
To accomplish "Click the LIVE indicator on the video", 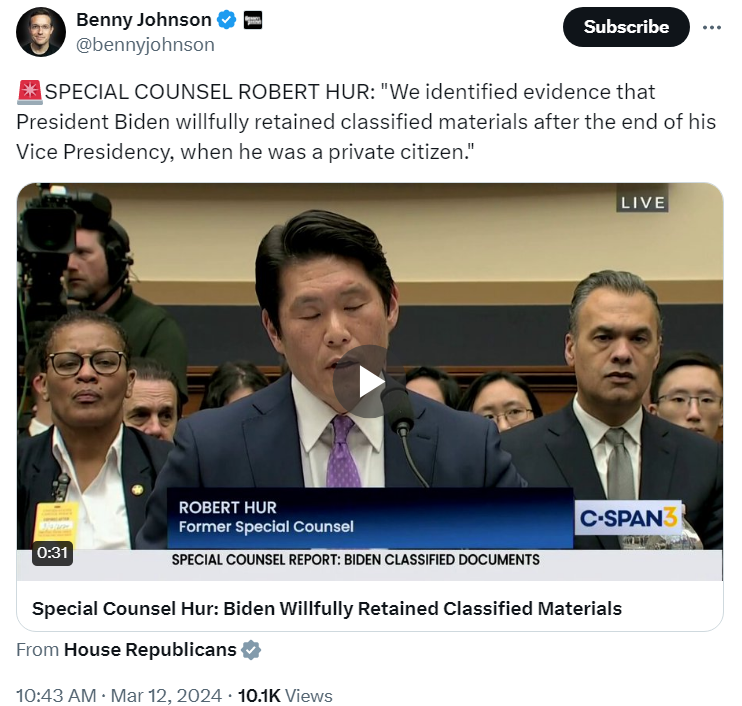I will (642, 203).
